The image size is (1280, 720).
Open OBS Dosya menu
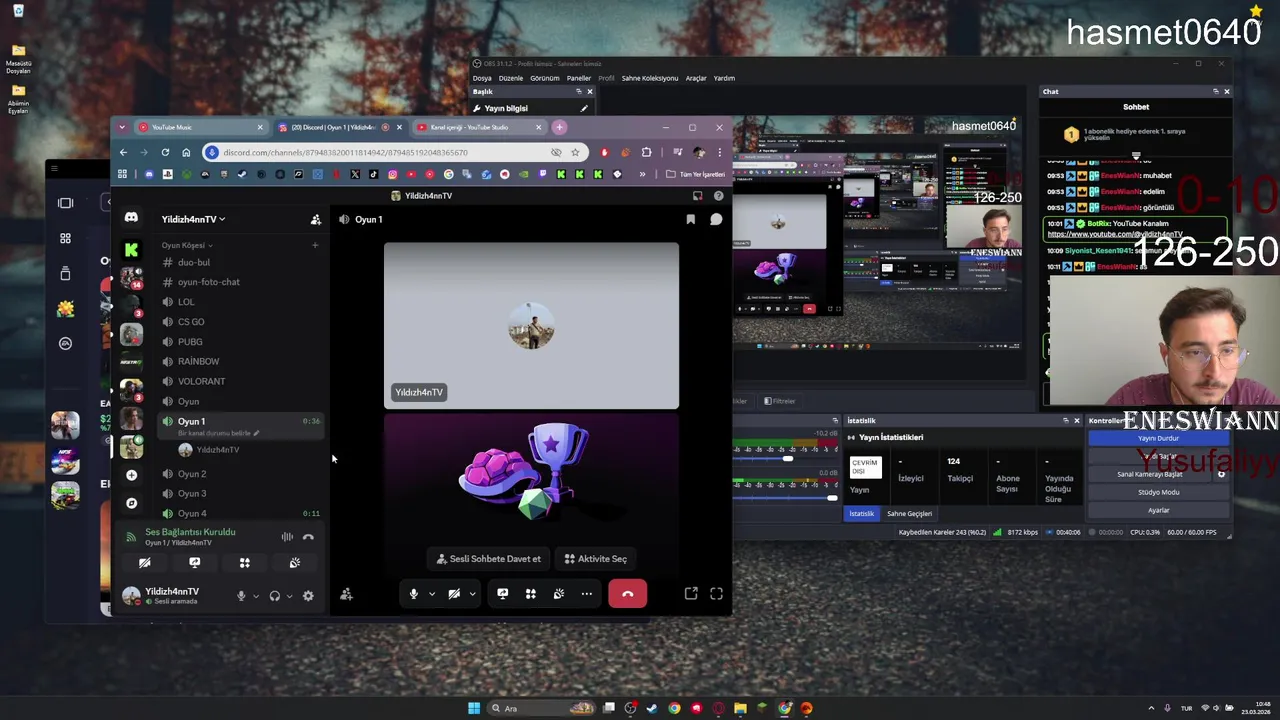pyautogui.click(x=482, y=78)
